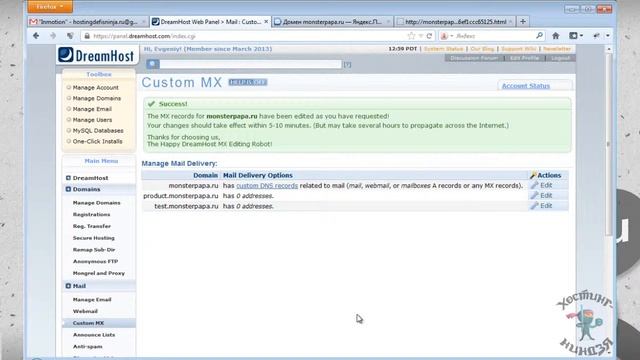Switch to the monsterpap html tab
Screen dimensions: 640x360
[x=455, y=22]
